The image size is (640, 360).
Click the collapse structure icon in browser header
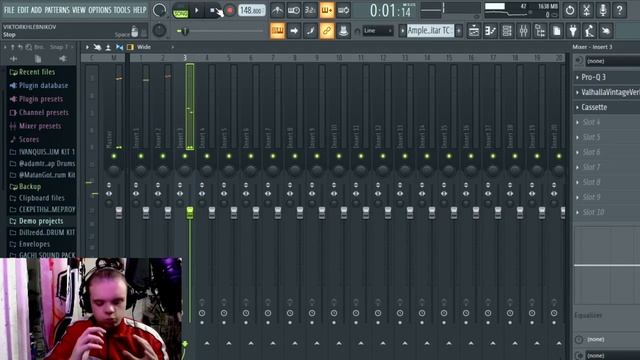pos(13,59)
